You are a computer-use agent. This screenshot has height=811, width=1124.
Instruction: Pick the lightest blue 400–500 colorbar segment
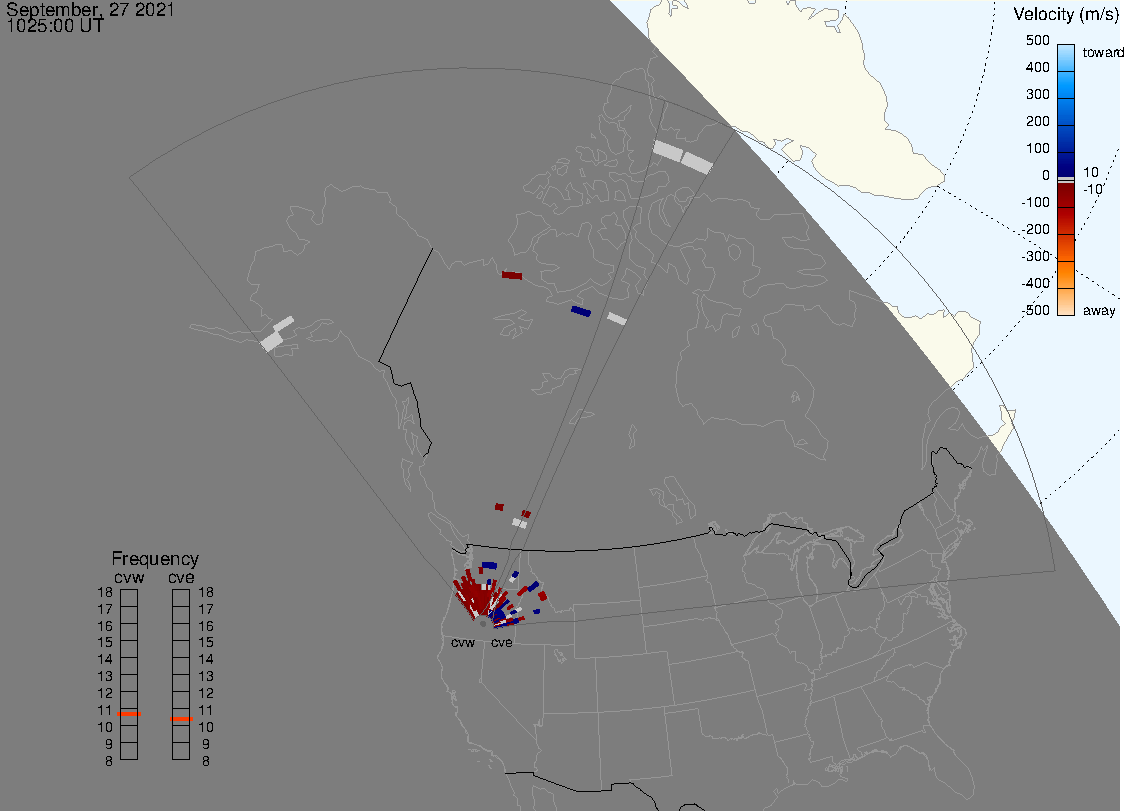pyautogui.click(x=1066, y=58)
